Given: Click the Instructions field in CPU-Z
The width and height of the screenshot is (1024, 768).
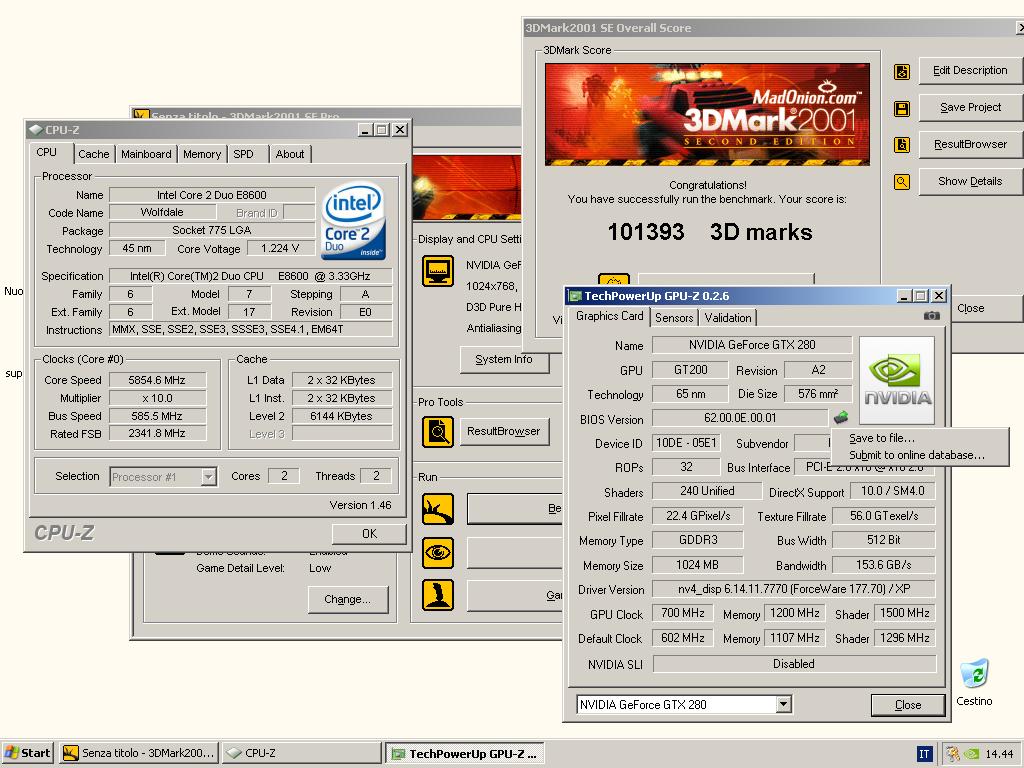Looking at the screenshot, I should pyautogui.click(x=251, y=330).
